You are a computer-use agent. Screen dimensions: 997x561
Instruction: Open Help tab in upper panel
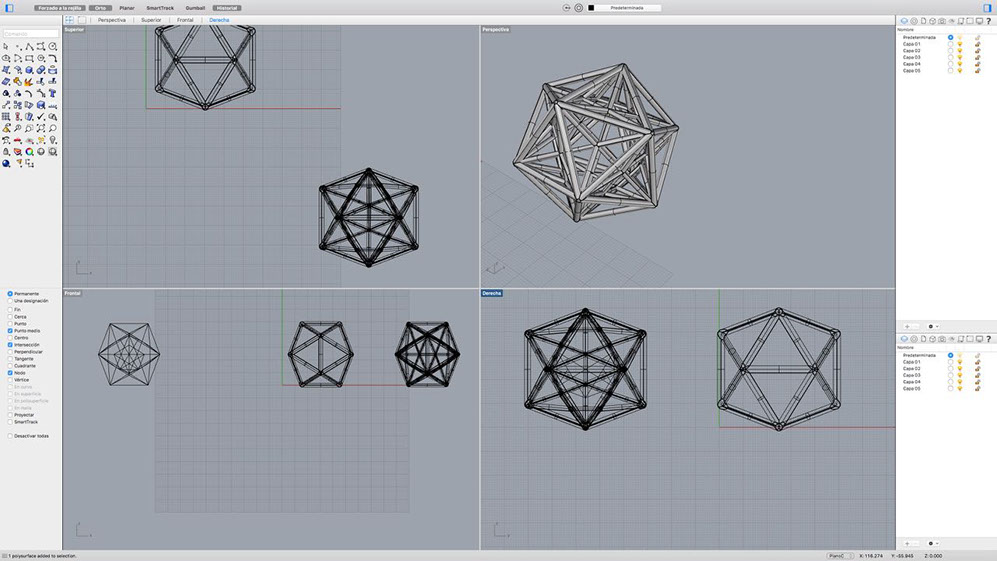[x=988, y=21]
